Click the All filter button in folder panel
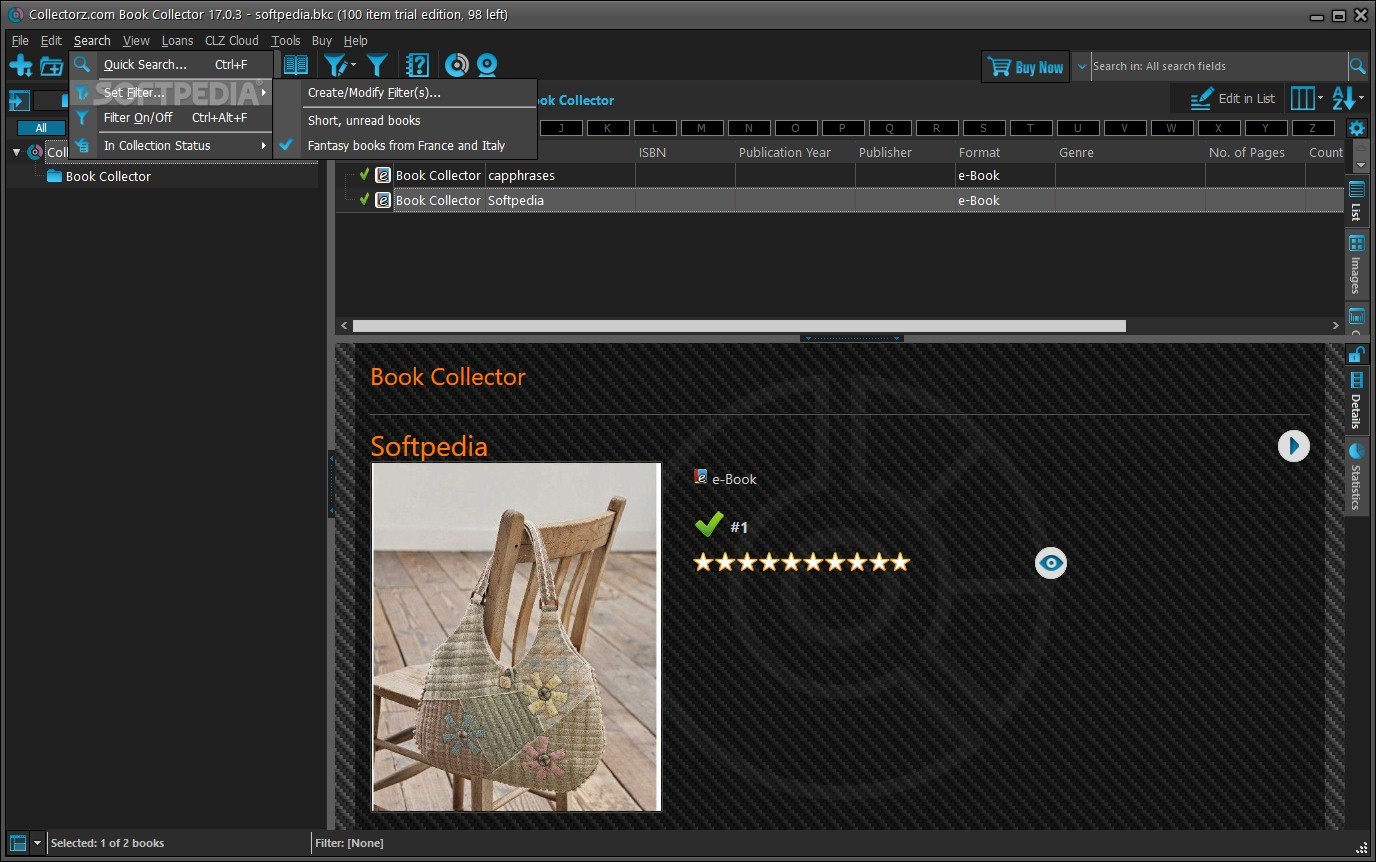The image size is (1376, 862). [x=41, y=128]
